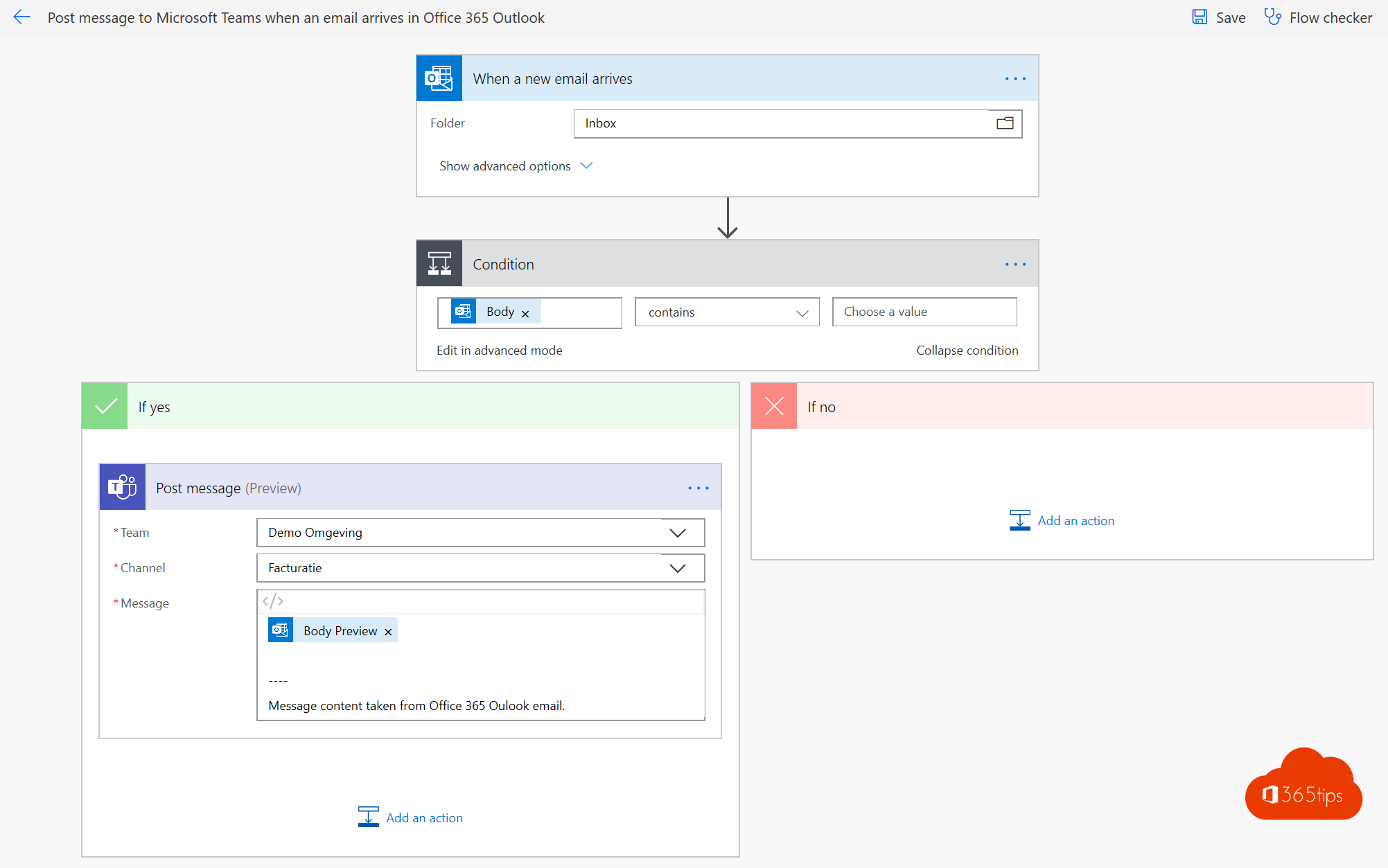Remove the Body Preview token
1388x868 pixels.
point(388,632)
